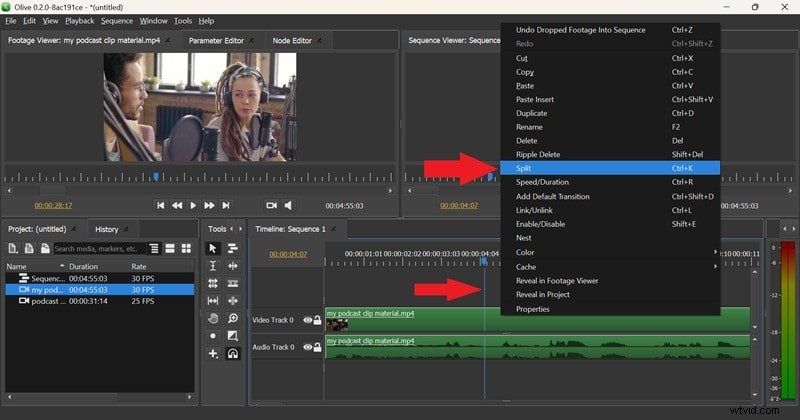Select the podcast 25 FPS clip in Project list
800x420 pixels.
pos(99,301)
